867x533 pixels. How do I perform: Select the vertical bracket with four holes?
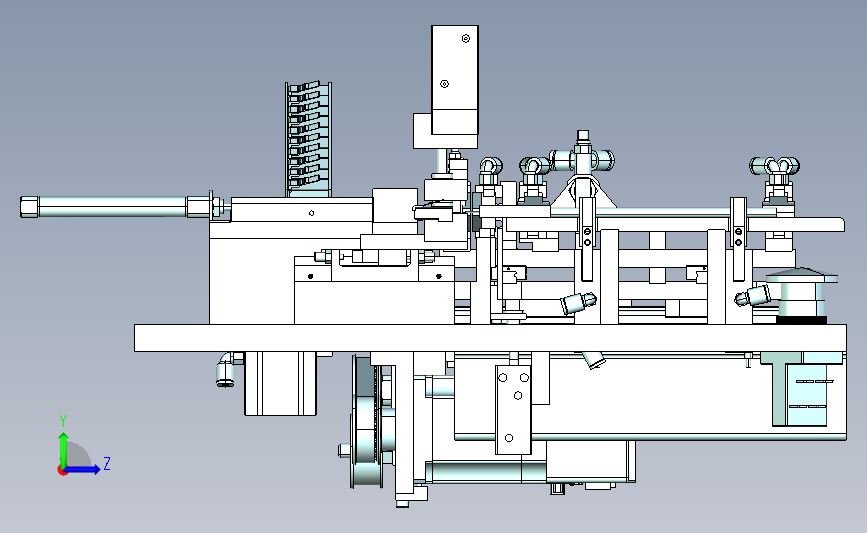click(x=513, y=410)
